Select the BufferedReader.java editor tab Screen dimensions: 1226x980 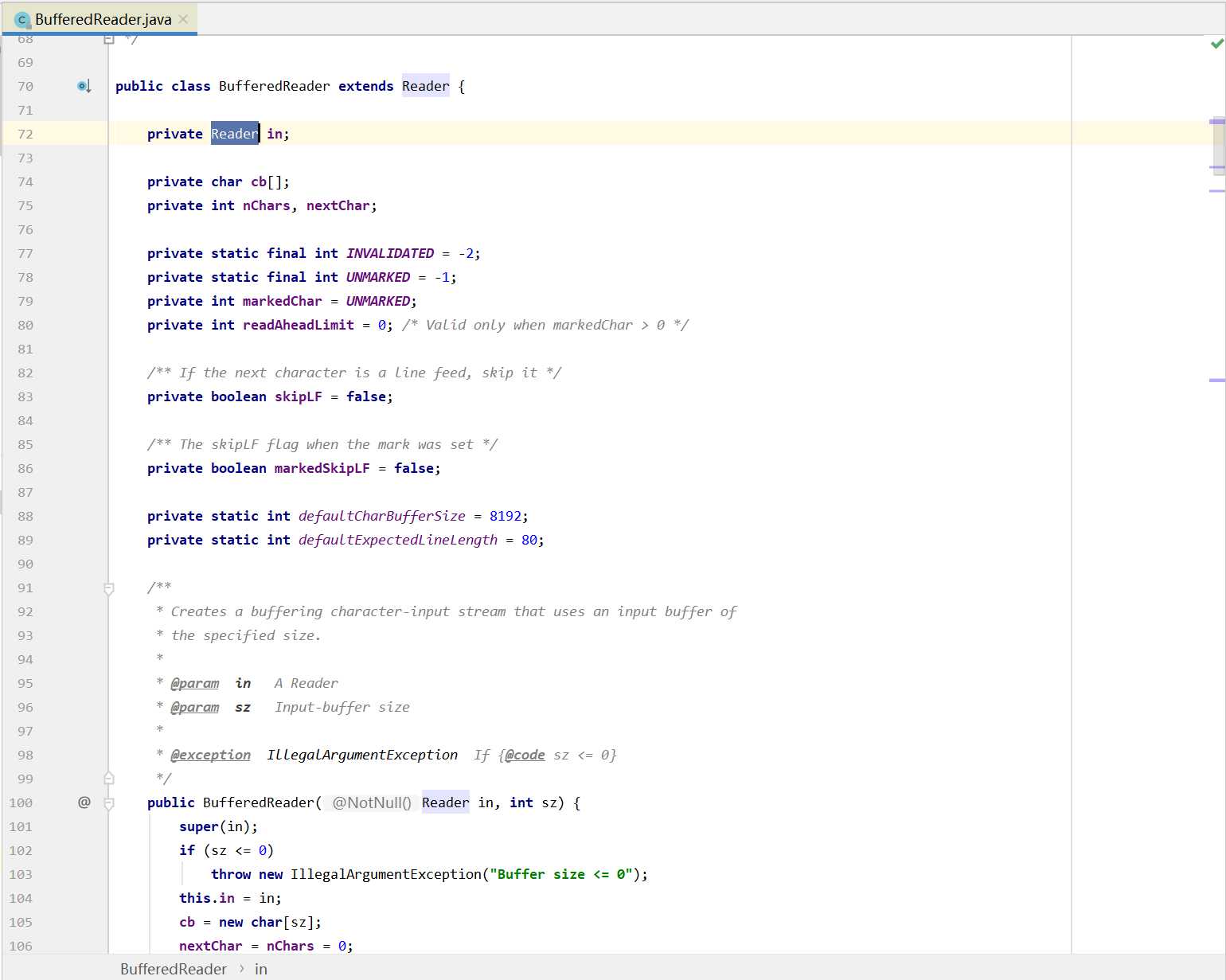100,19
